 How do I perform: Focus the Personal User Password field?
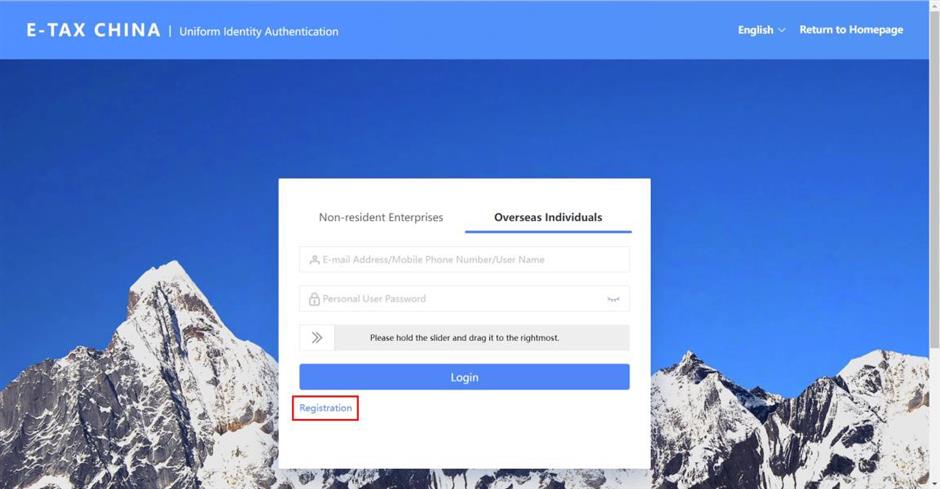click(465, 298)
